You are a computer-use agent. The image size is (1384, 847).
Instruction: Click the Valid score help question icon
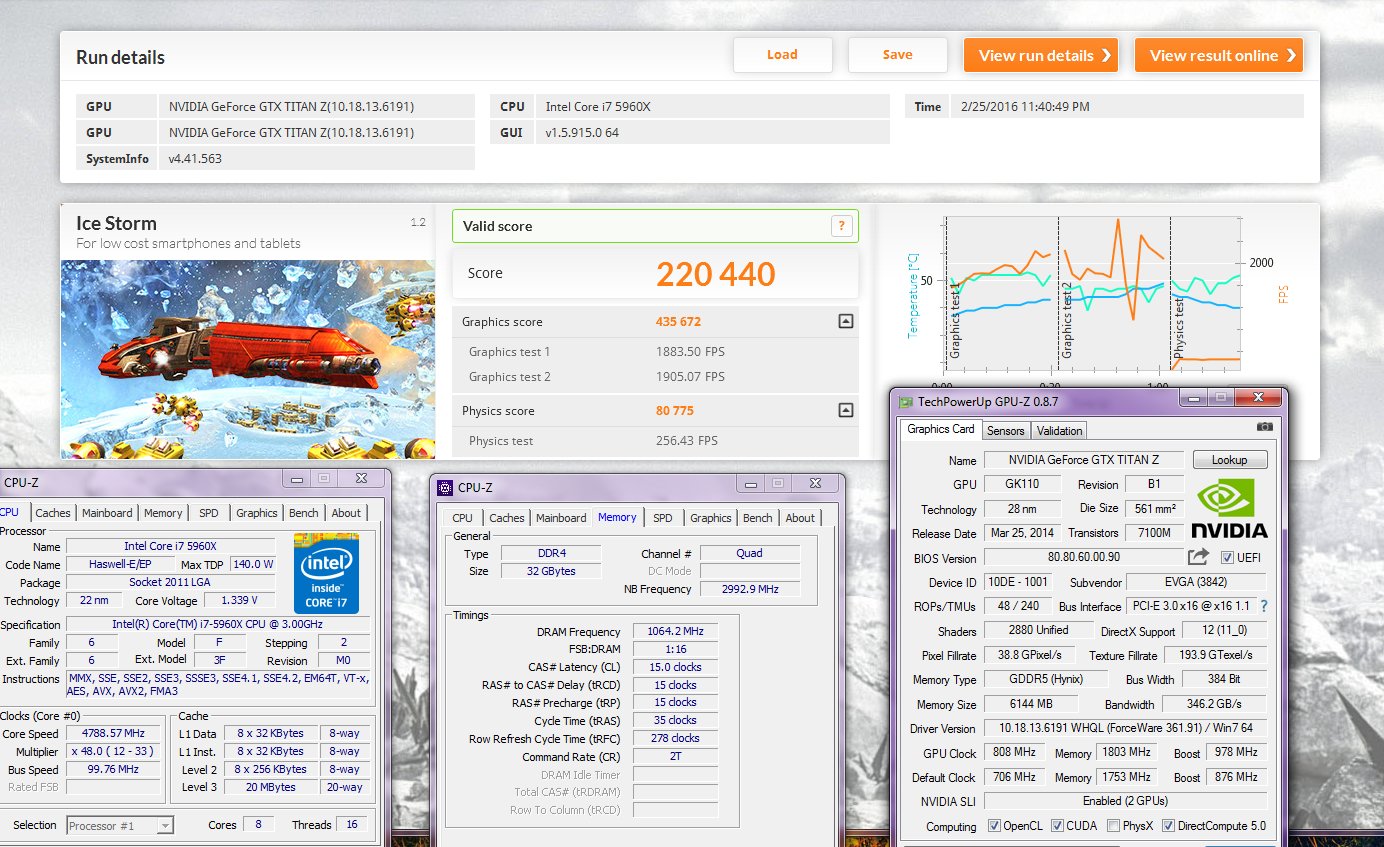pos(842,226)
